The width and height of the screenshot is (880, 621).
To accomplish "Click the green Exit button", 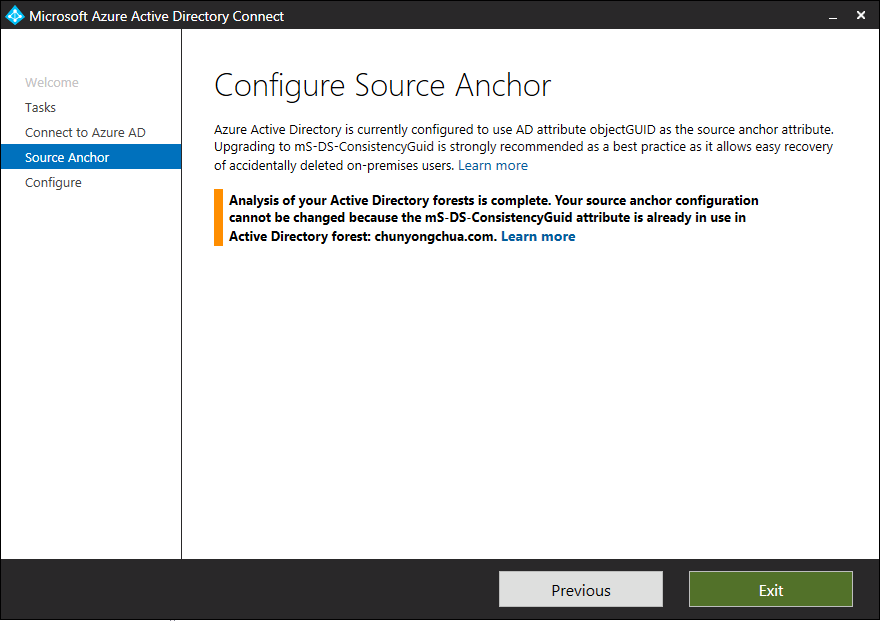I will [x=770, y=590].
